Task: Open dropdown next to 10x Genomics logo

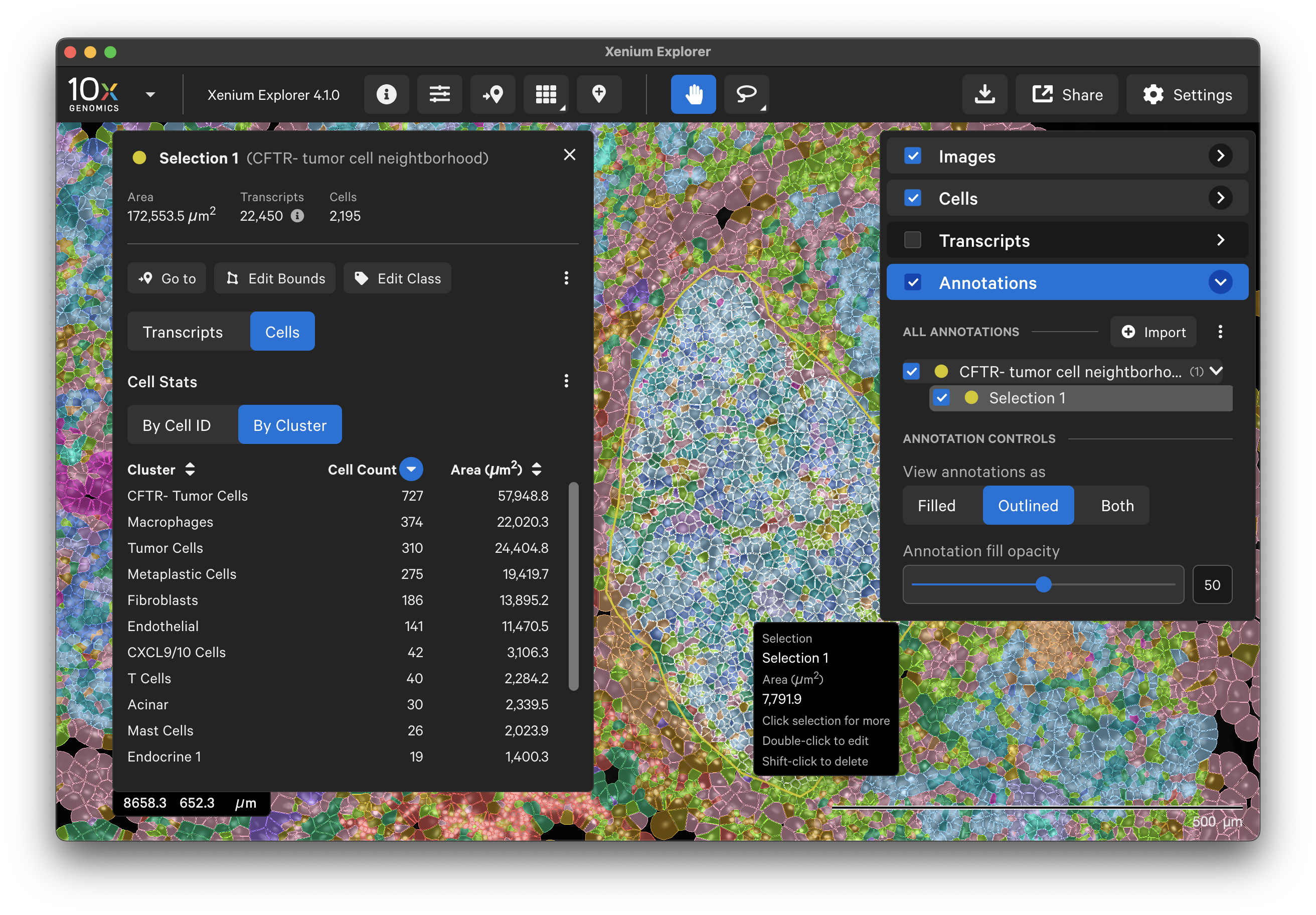Action: 150,95
